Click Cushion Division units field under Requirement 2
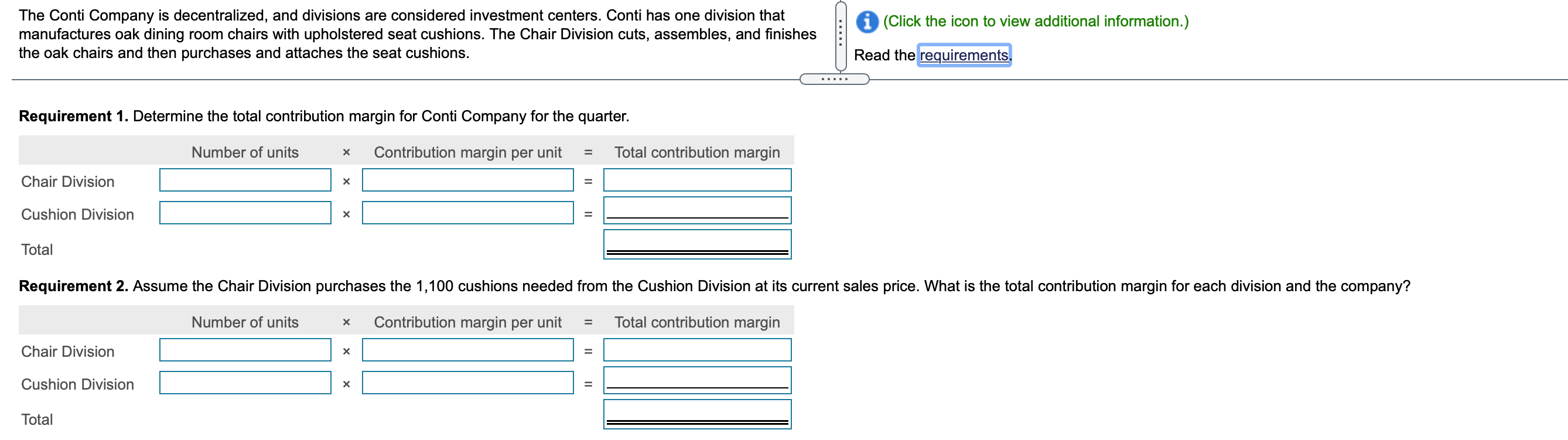 (x=244, y=383)
